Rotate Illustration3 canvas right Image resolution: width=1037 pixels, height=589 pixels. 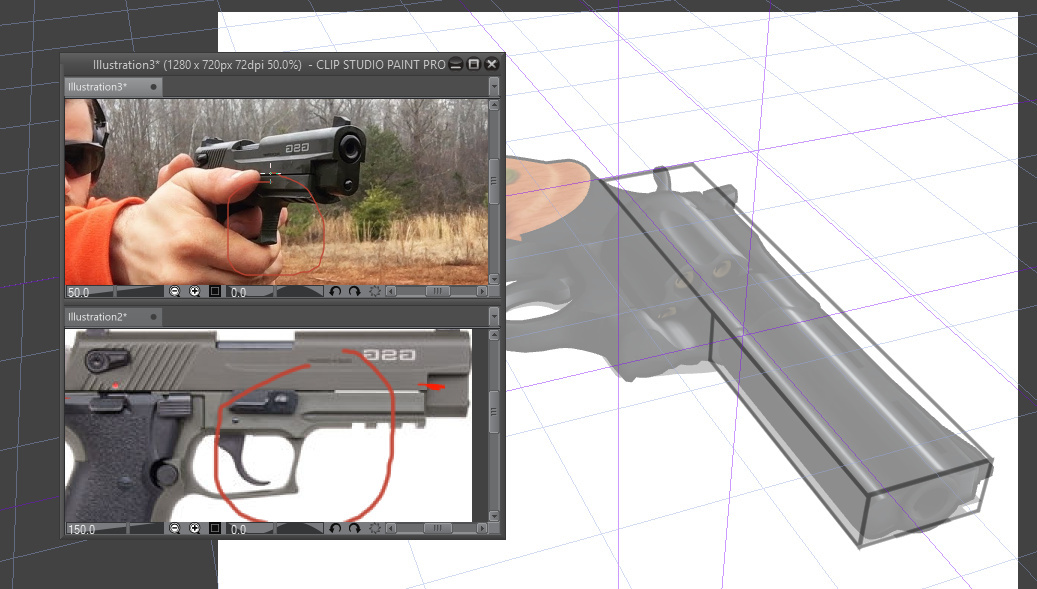click(x=354, y=292)
